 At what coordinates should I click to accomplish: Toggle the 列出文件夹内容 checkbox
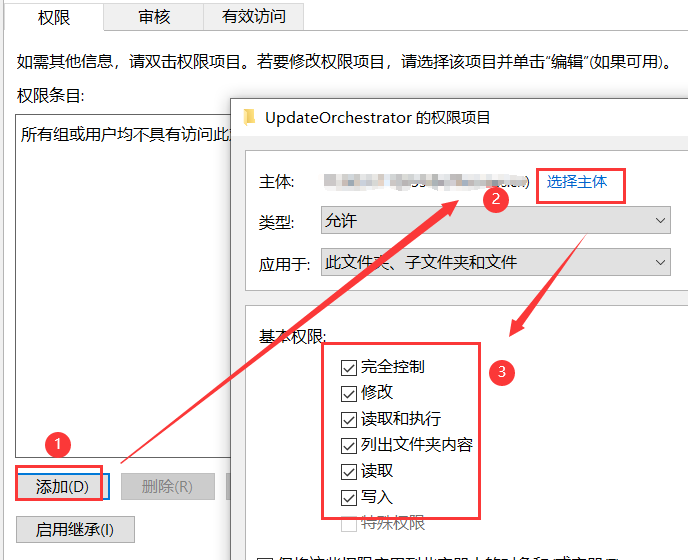(x=349, y=446)
